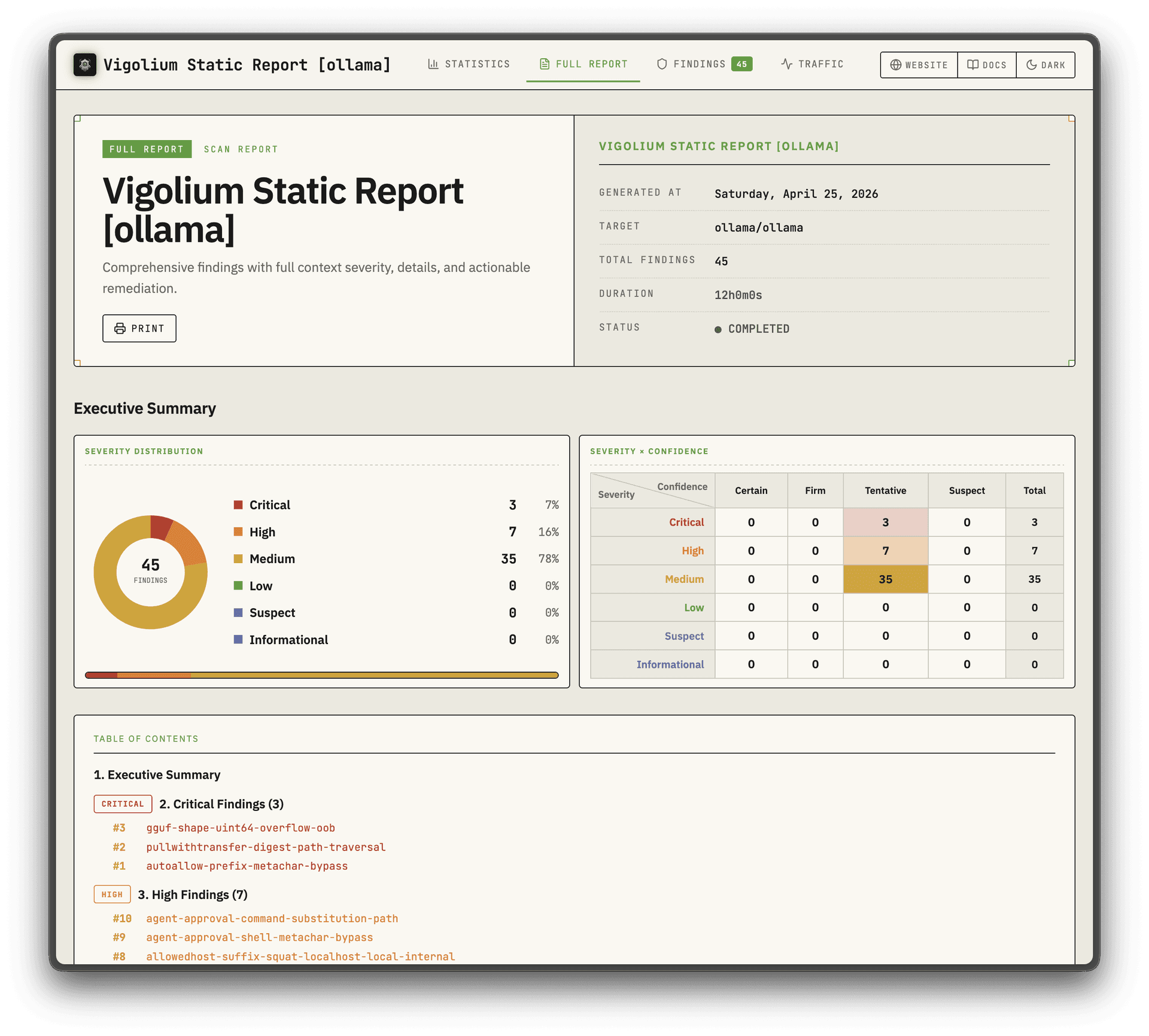Click the Informational legend swatch
Viewport: 1149px width, 1036px height.
[238, 639]
